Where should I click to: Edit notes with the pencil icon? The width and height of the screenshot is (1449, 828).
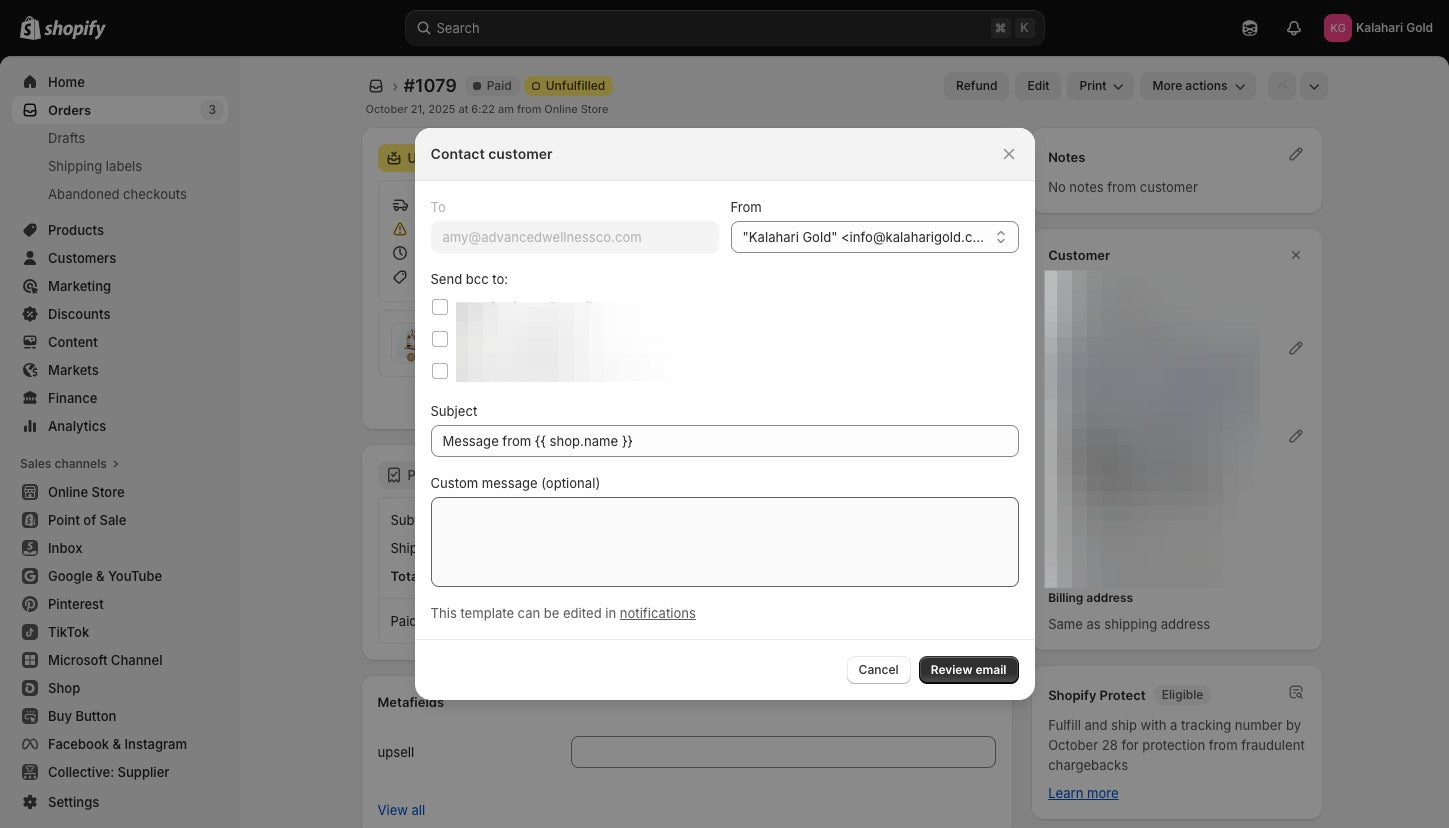[x=1295, y=154]
